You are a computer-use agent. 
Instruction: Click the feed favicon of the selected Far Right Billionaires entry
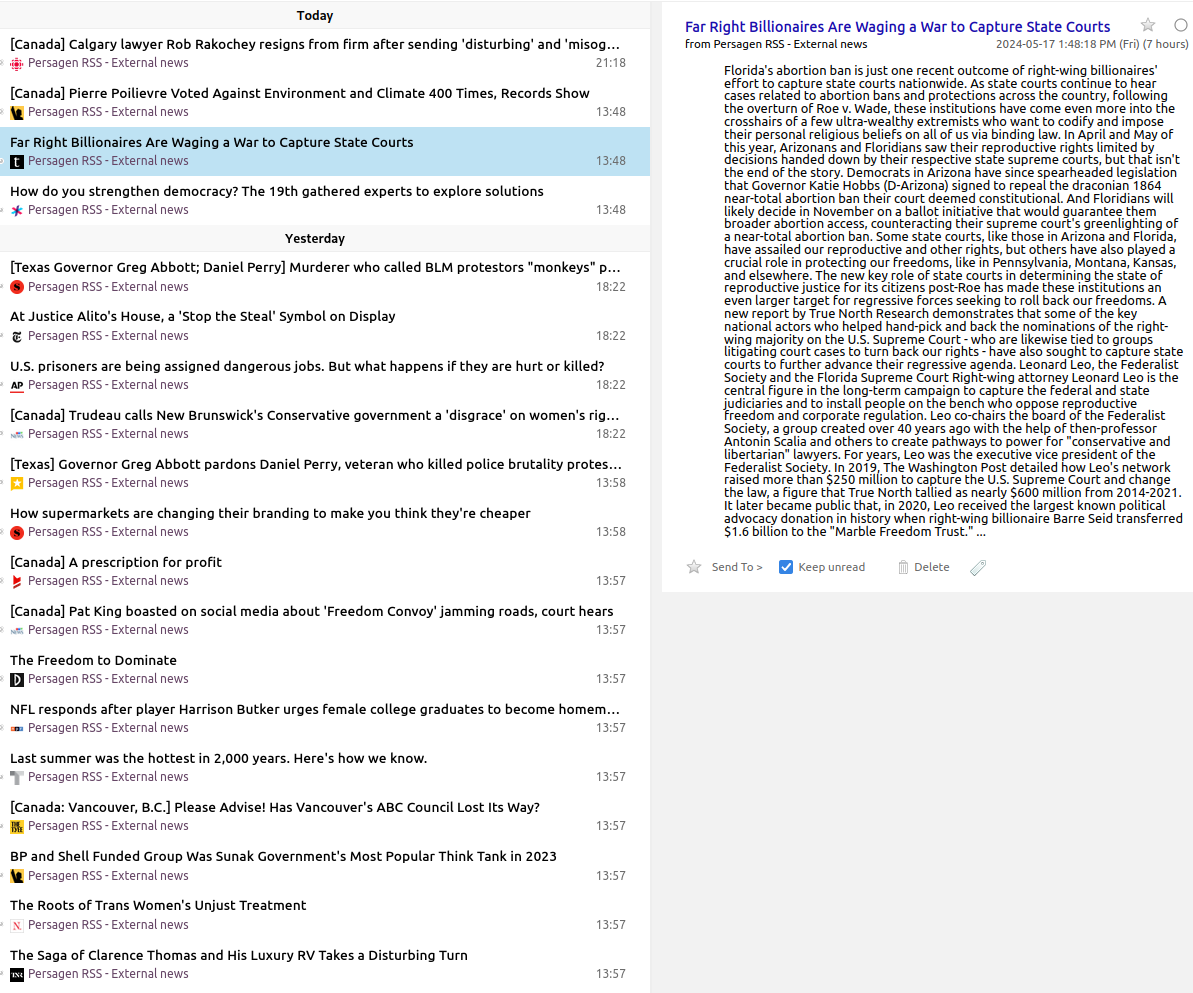17,161
